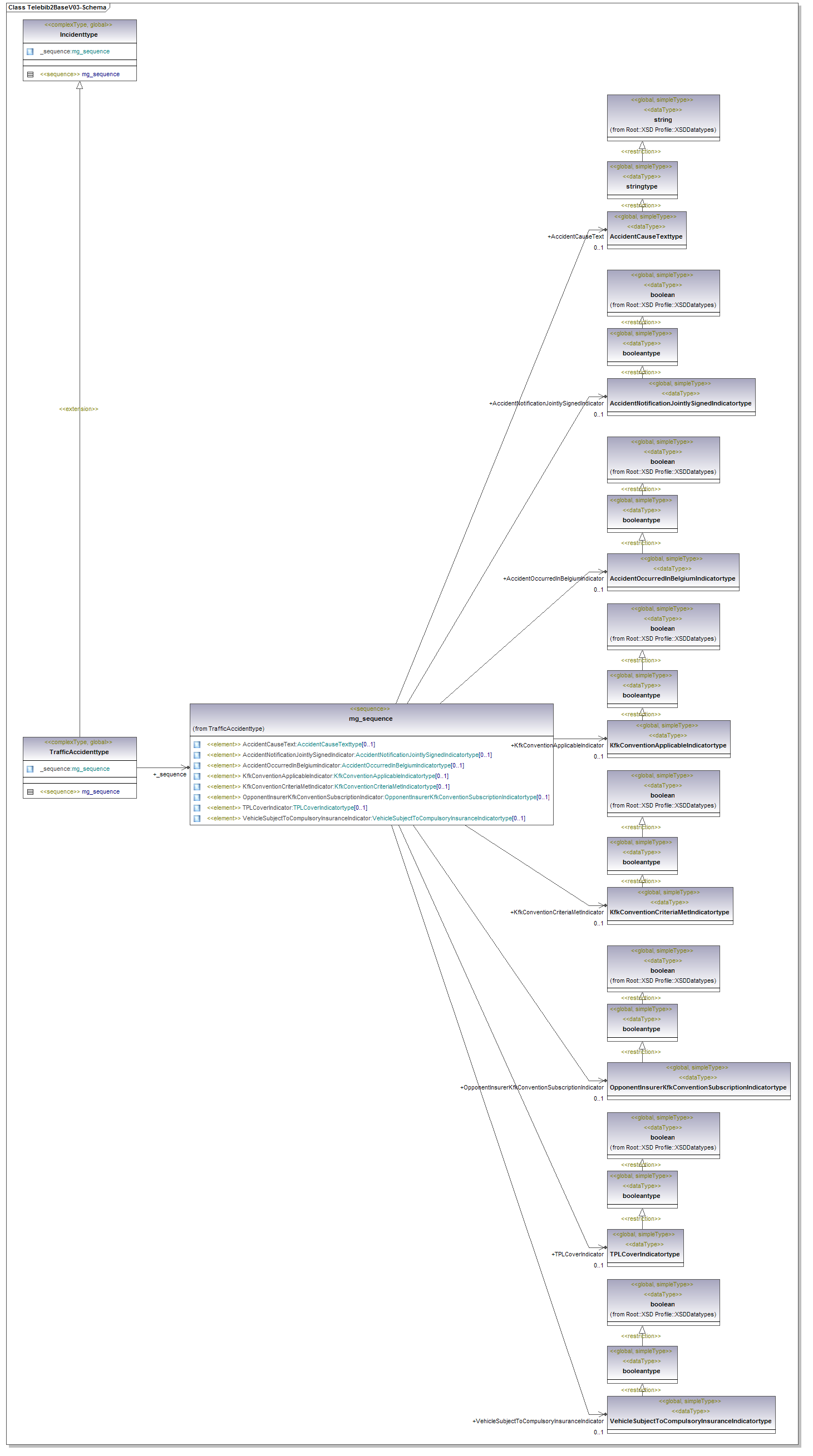
Task: Click the attribute icon beside AccidentCauseText element
Action: pyautogui.click(x=197, y=744)
